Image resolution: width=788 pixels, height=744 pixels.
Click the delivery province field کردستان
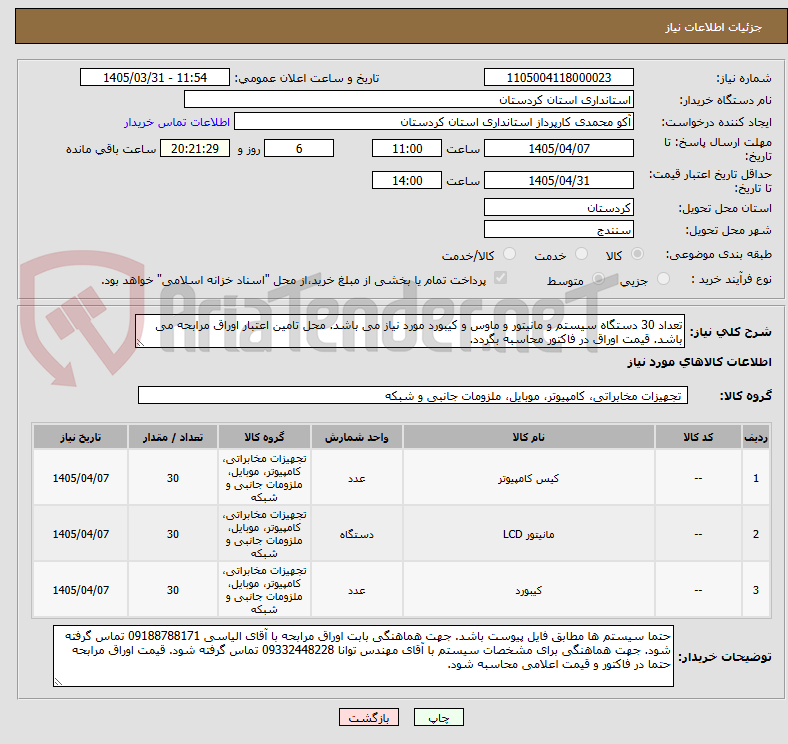coord(558,207)
